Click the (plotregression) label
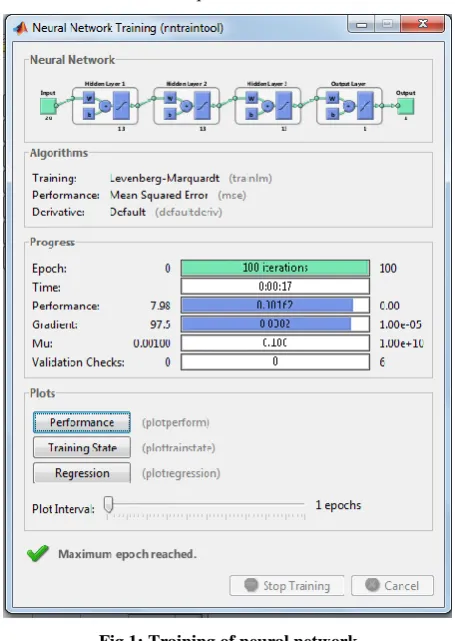 pos(181,473)
